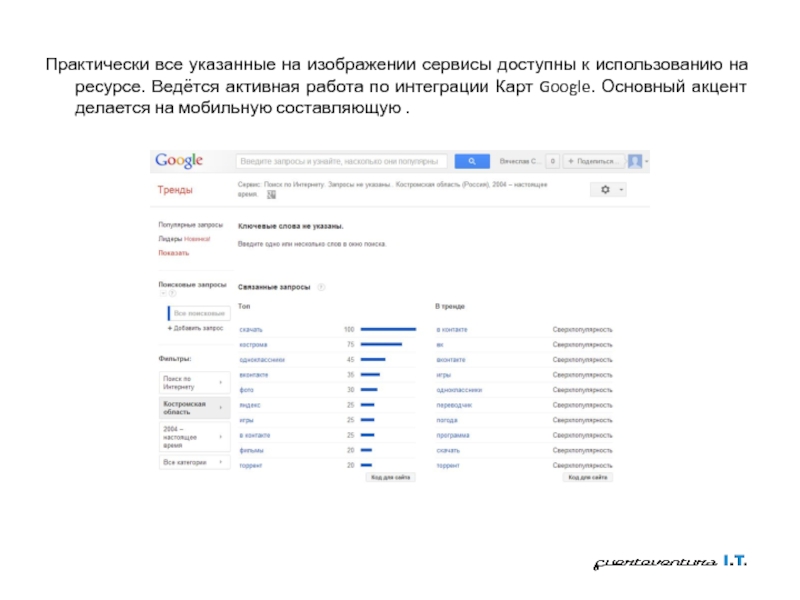Click the fuenteventura I.T. logo

[670, 562]
